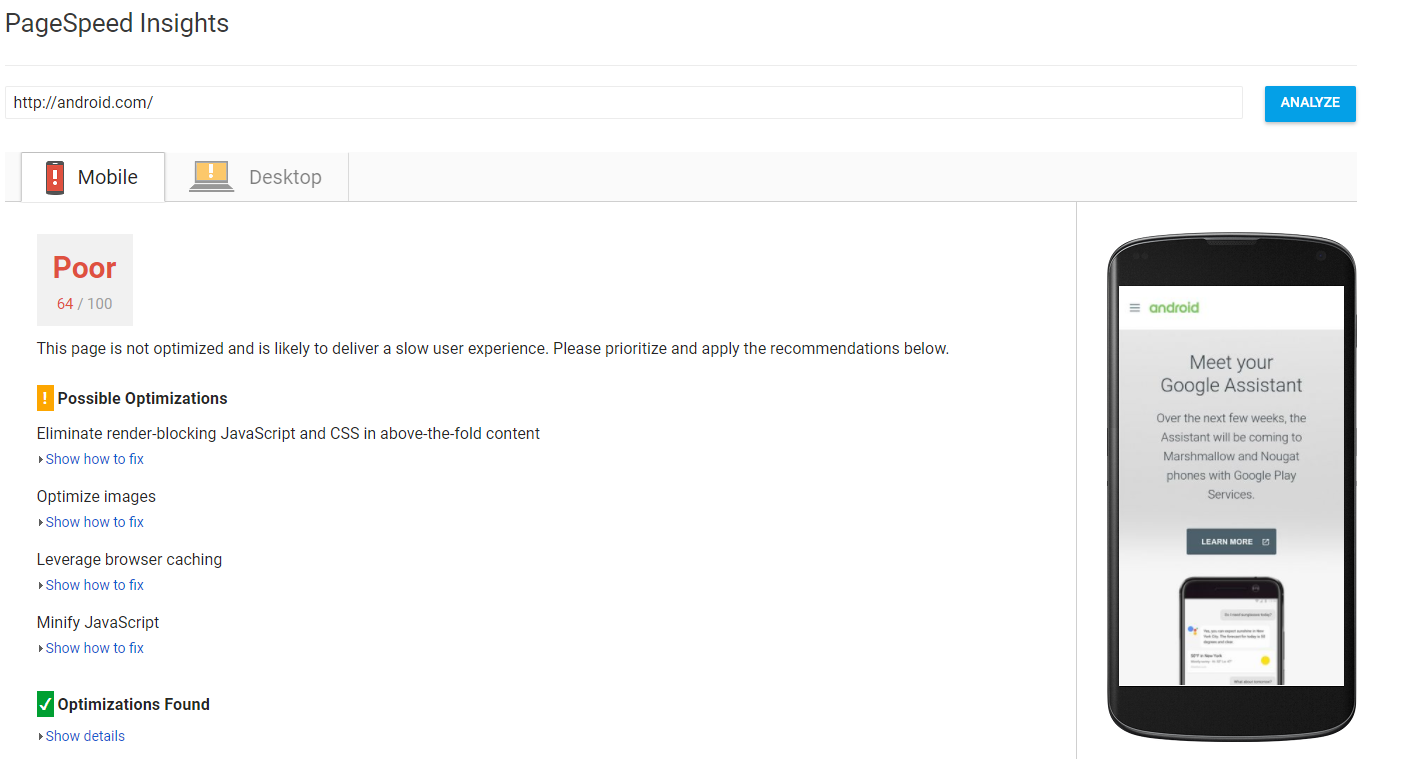Click the 'This page is not optimized' summary text
This screenshot has width=1402, height=759.
(493, 349)
